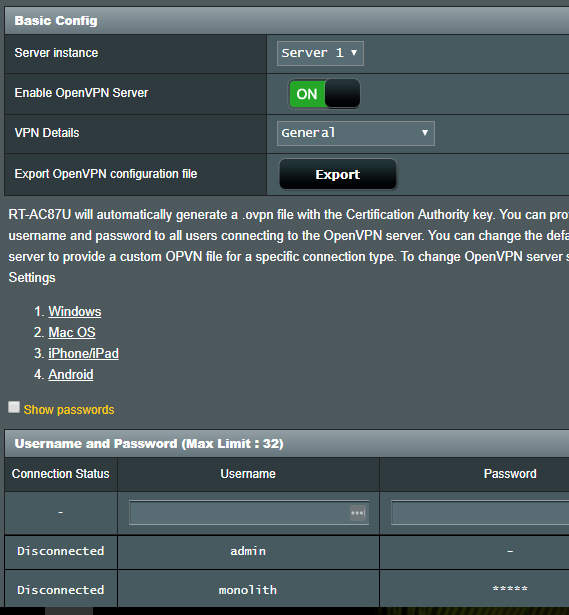The width and height of the screenshot is (569, 615).
Task: Click the Basic Config section header
Action: pos(287,20)
